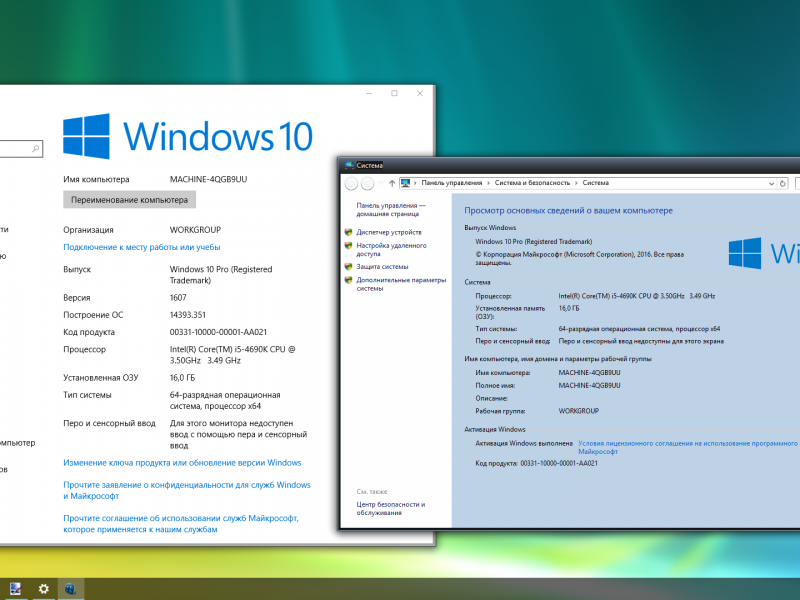Viewport: 800px width, 600px height.
Task: Expand chevron before Панель управления breadcrumb
Action: point(415,183)
